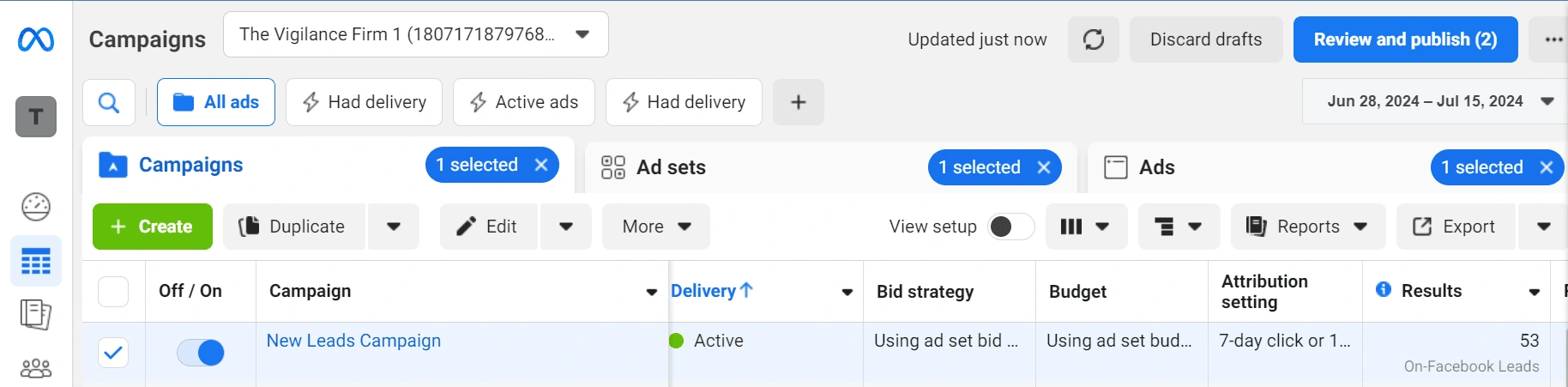1568x387 pixels.
Task: Open the Audiences people icon in sidebar
Action: (36, 368)
